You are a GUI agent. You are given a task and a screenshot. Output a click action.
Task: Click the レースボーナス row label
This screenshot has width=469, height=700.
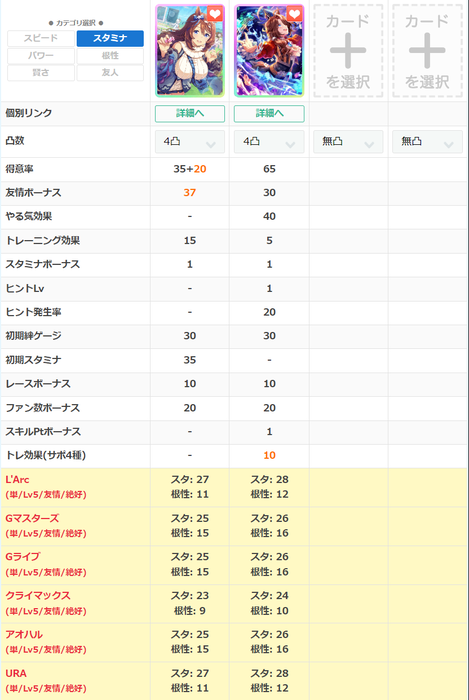coord(38,383)
